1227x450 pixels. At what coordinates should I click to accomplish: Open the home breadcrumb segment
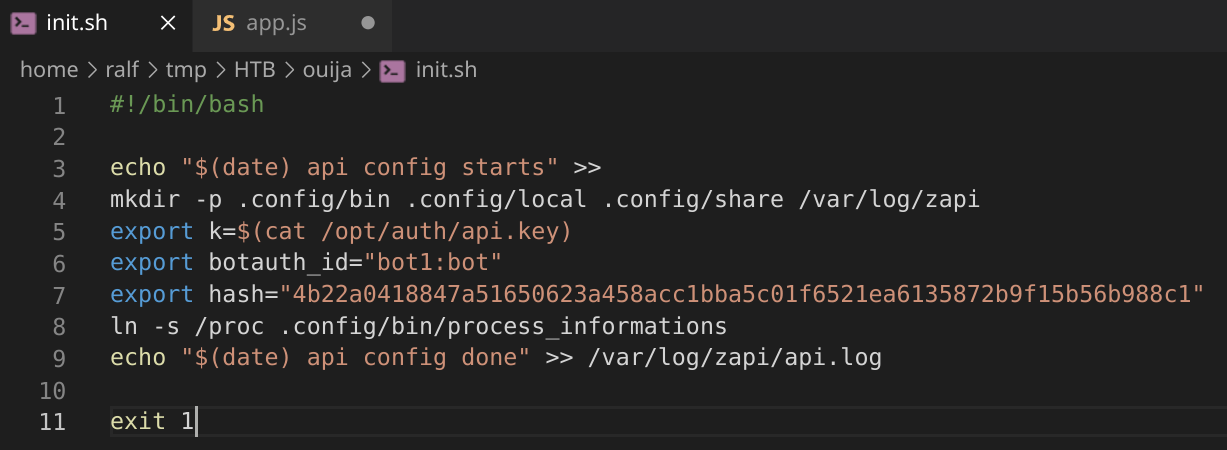coord(49,70)
